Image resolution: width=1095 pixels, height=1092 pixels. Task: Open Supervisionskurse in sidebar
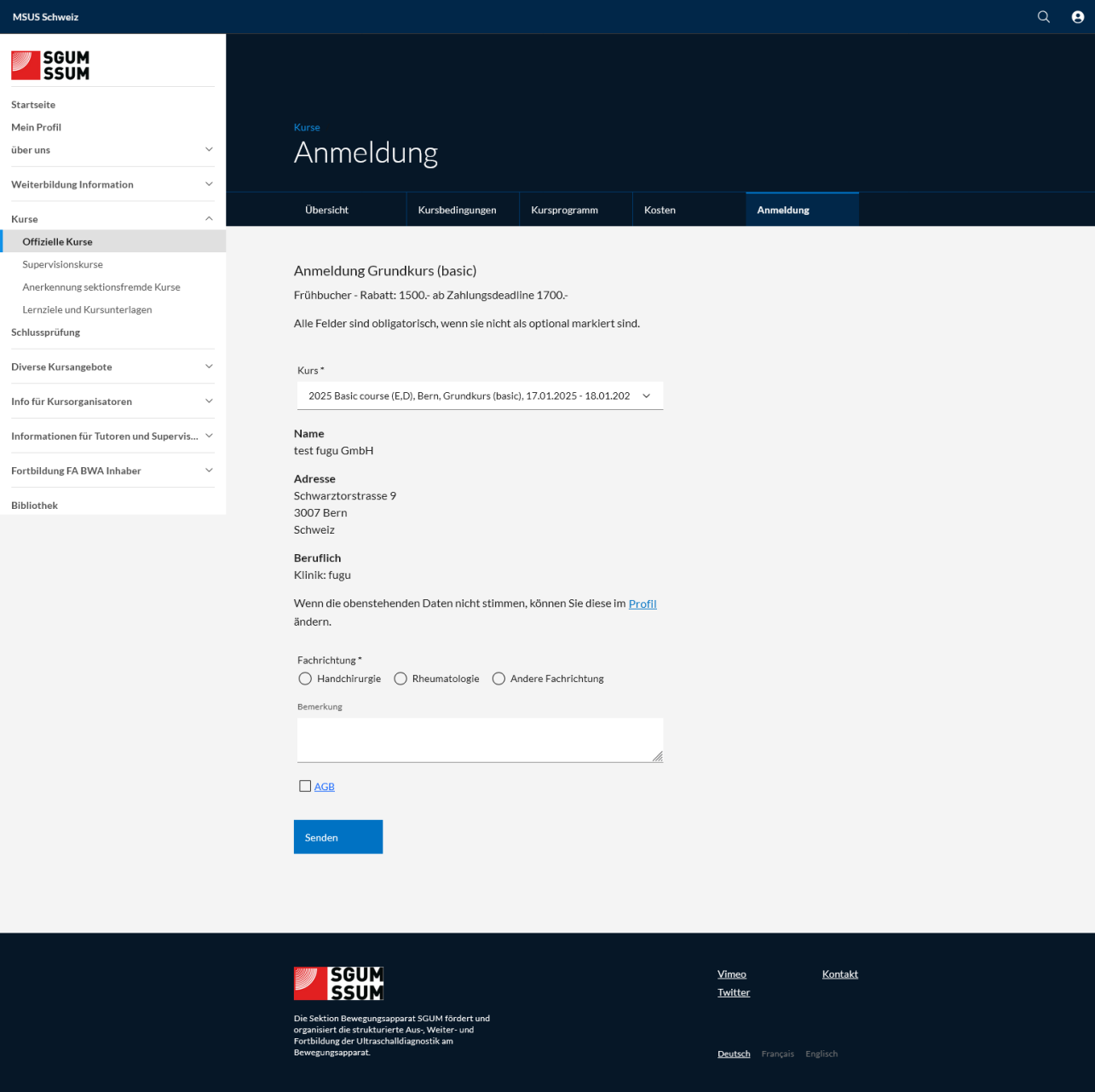pyautogui.click(x=62, y=264)
